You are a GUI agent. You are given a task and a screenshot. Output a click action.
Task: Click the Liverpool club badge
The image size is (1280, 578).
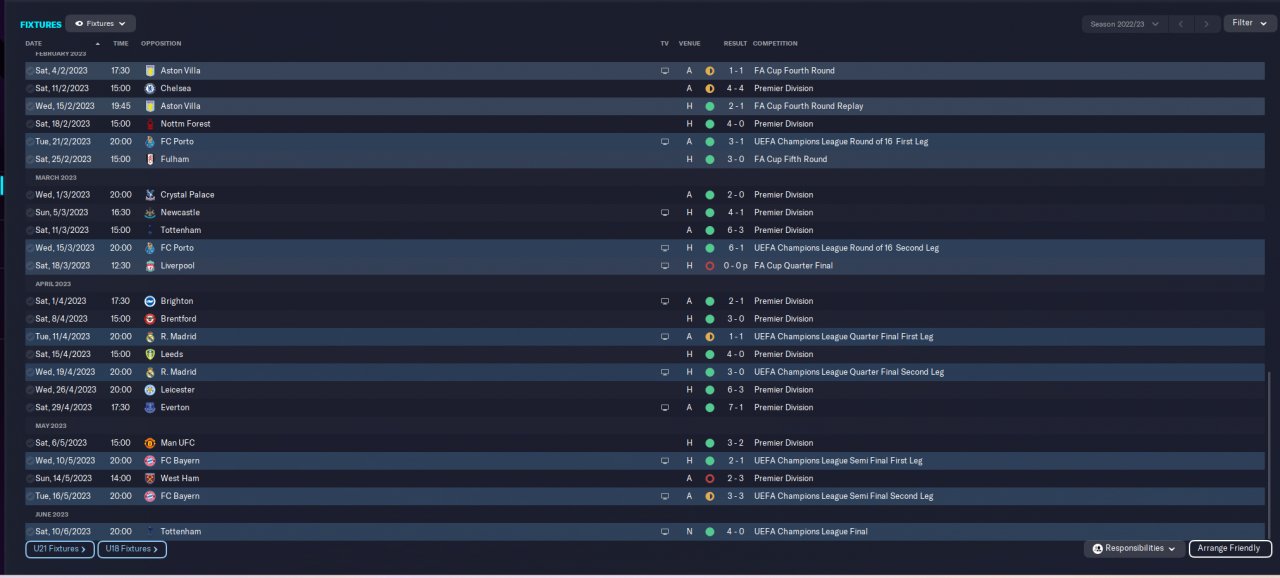click(150, 266)
